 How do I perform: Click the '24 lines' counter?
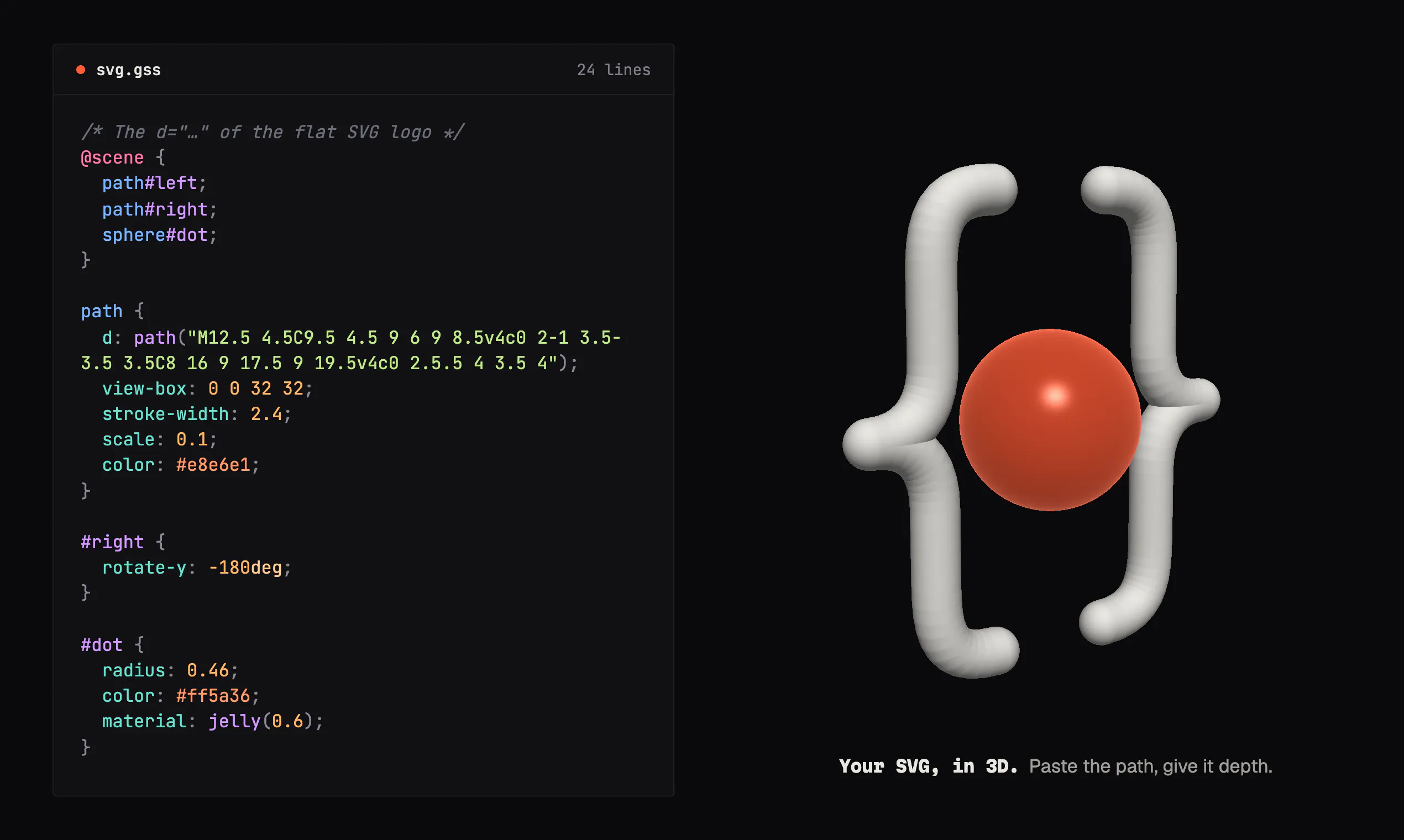click(x=614, y=70)
